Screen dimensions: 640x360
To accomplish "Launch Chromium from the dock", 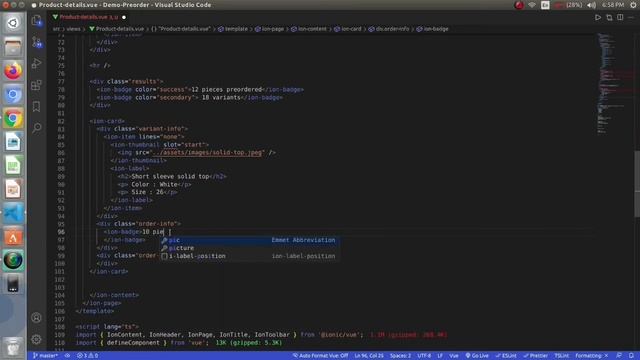I will pyautogui.click(x=13, y=94).
